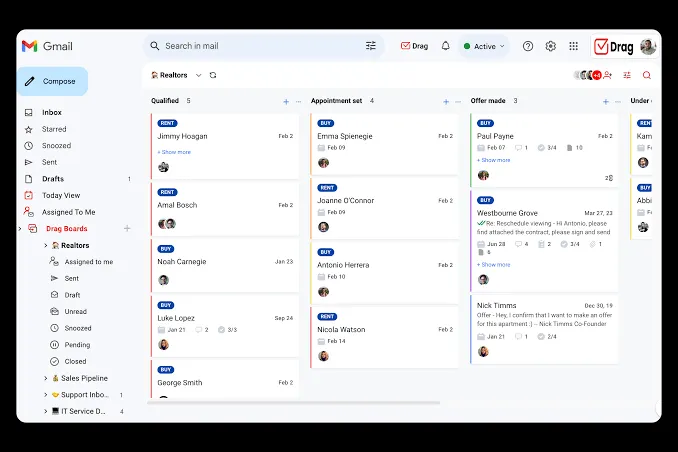Open the Nick Timms card
678x452 pixels.
544,330
